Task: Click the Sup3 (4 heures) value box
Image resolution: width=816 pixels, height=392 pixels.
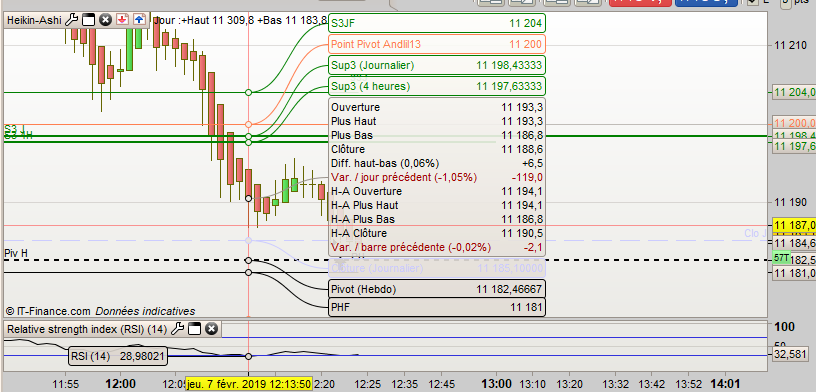Action: point(437,86)
